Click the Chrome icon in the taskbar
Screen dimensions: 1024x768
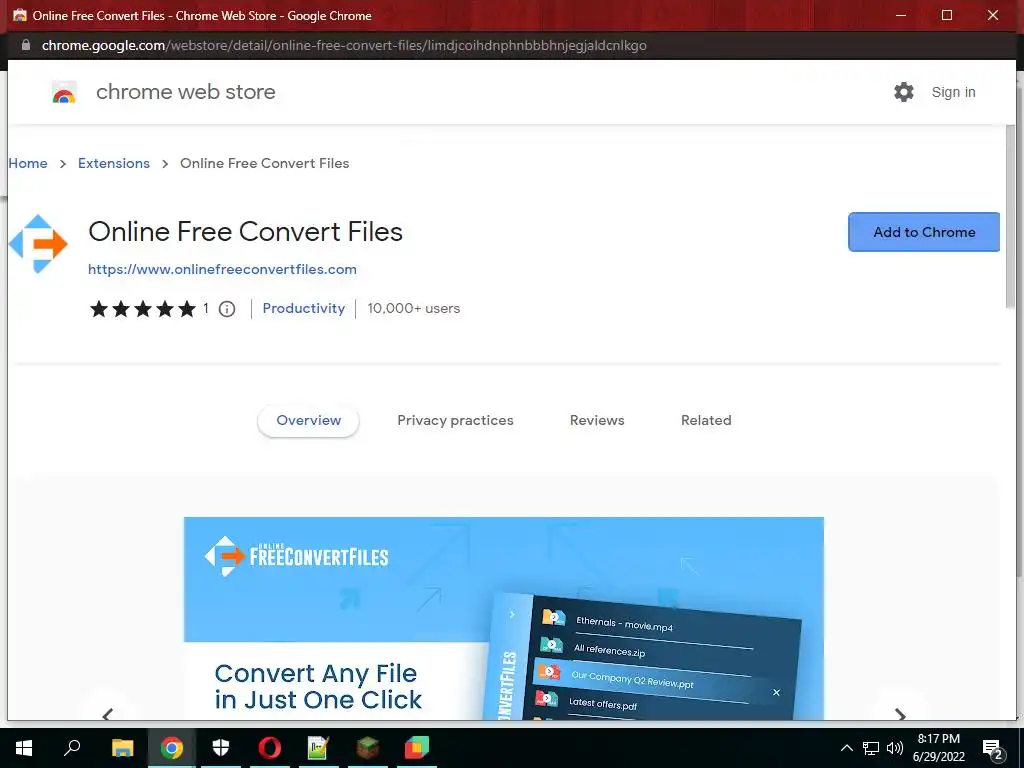[x=172, y=748]
